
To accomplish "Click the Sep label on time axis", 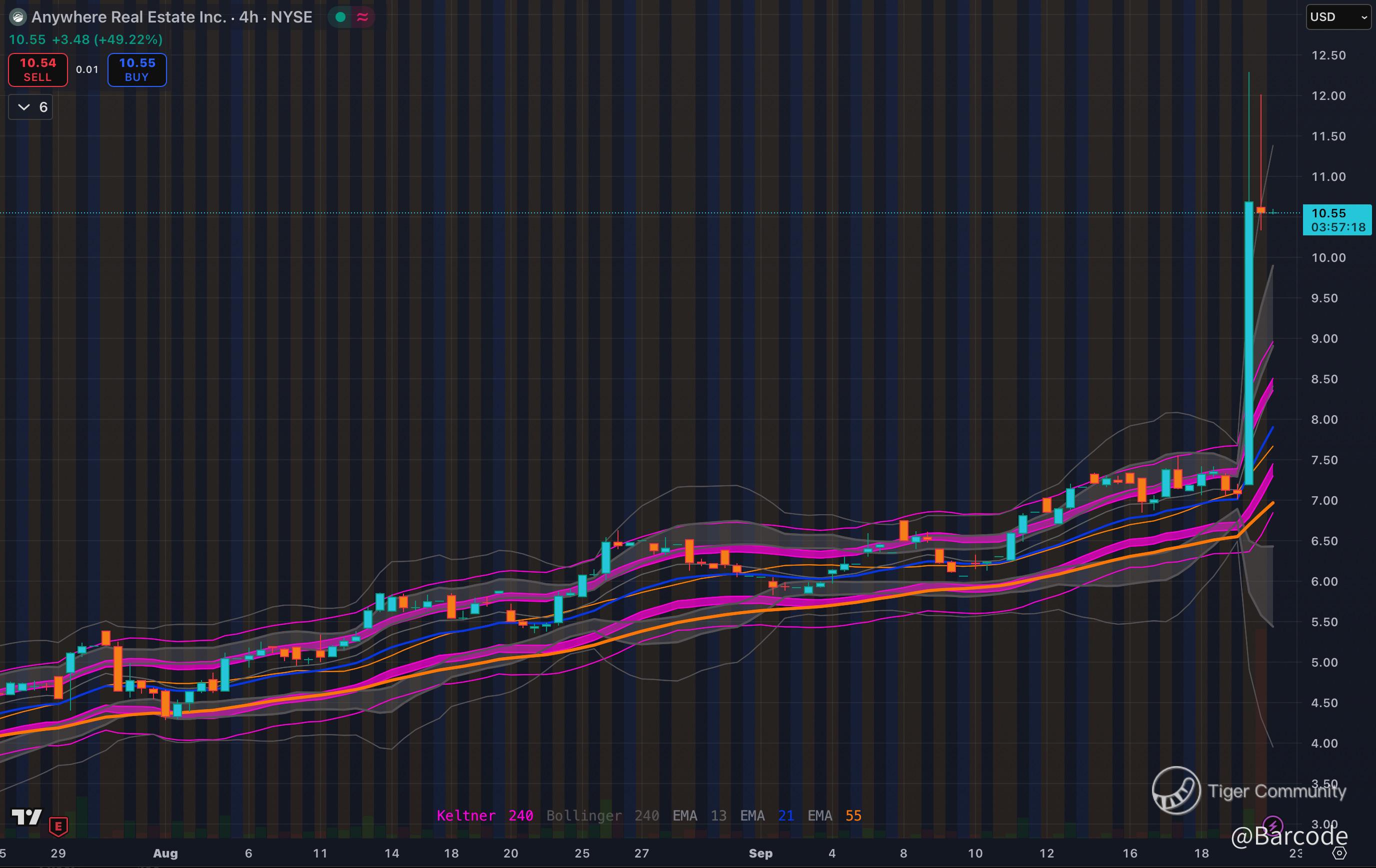I will (x=760, y=853).
